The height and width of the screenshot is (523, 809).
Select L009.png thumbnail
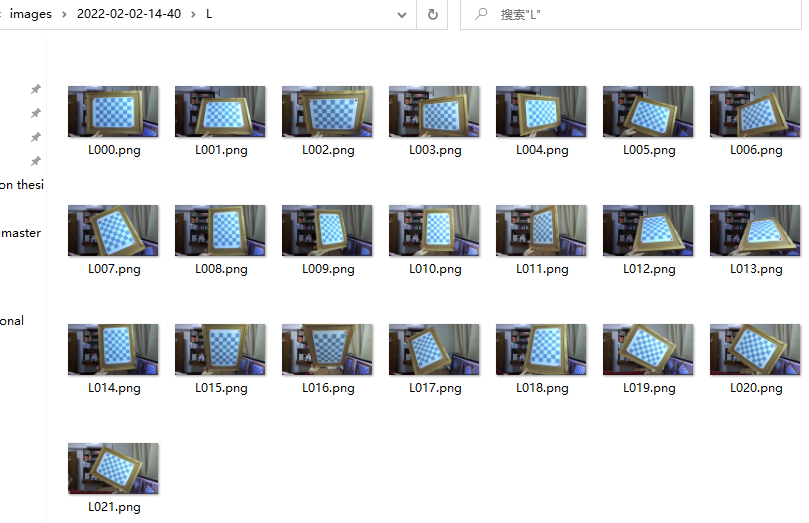tap(327, 231)
